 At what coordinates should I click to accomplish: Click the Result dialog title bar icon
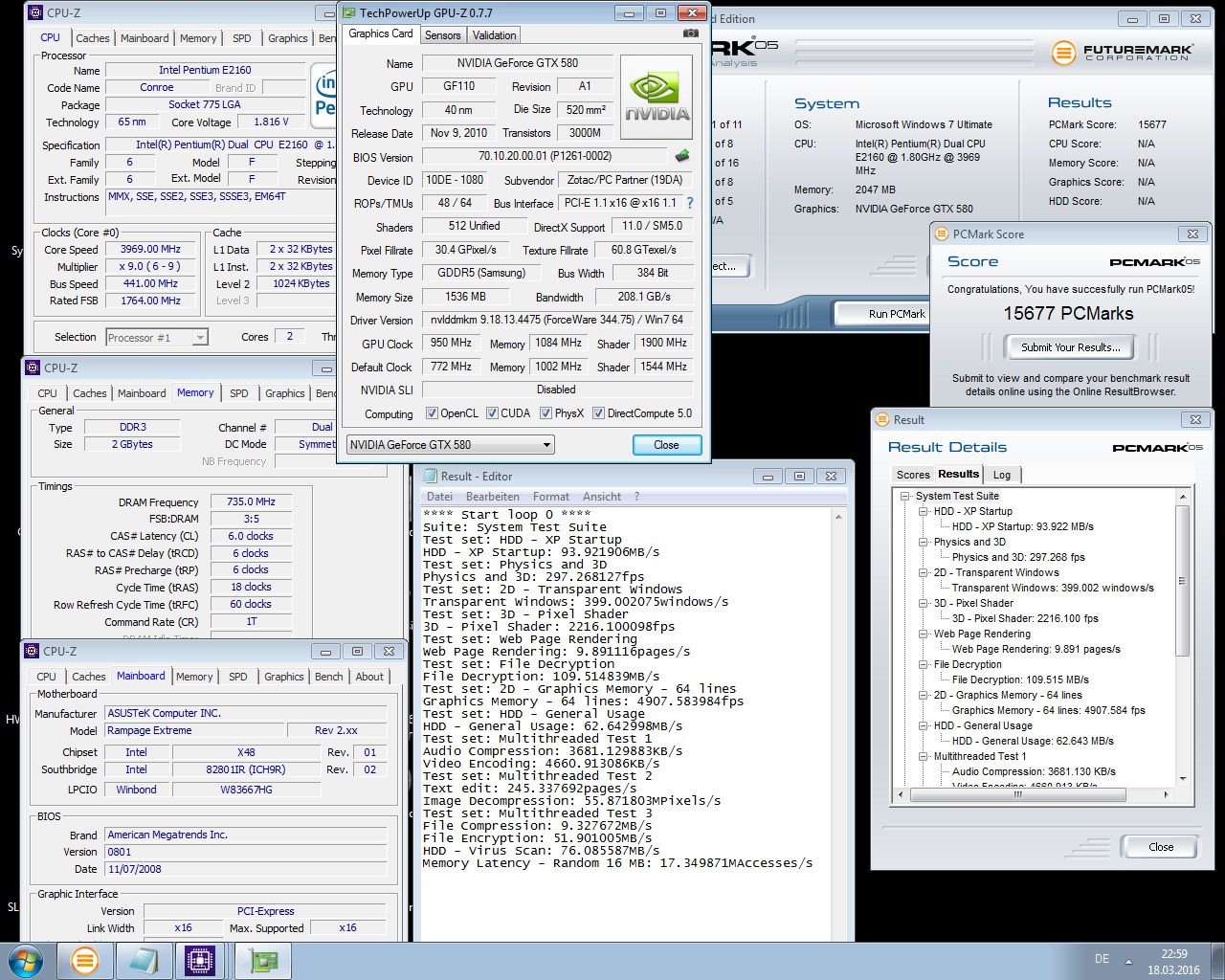[x=882, y=419]
